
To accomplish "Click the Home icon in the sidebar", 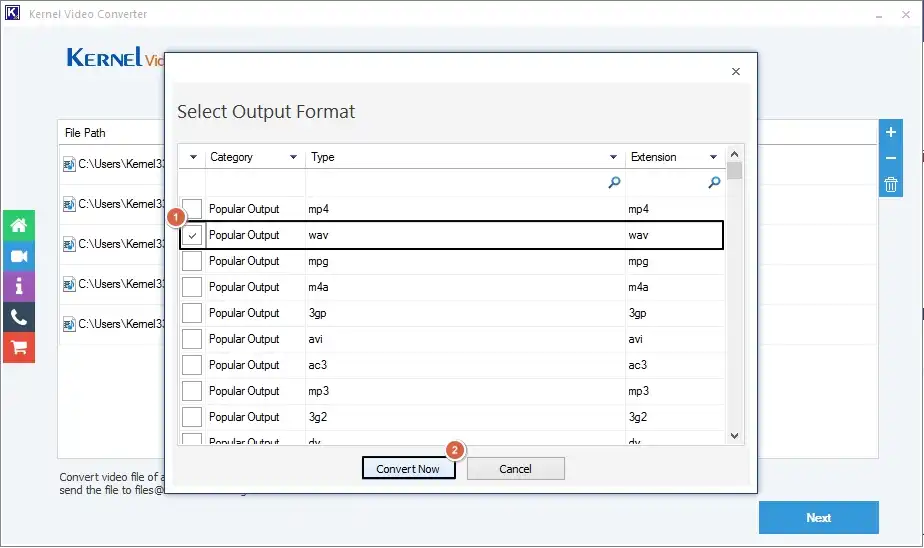I will pyautogui.click(x=19, y=225).
